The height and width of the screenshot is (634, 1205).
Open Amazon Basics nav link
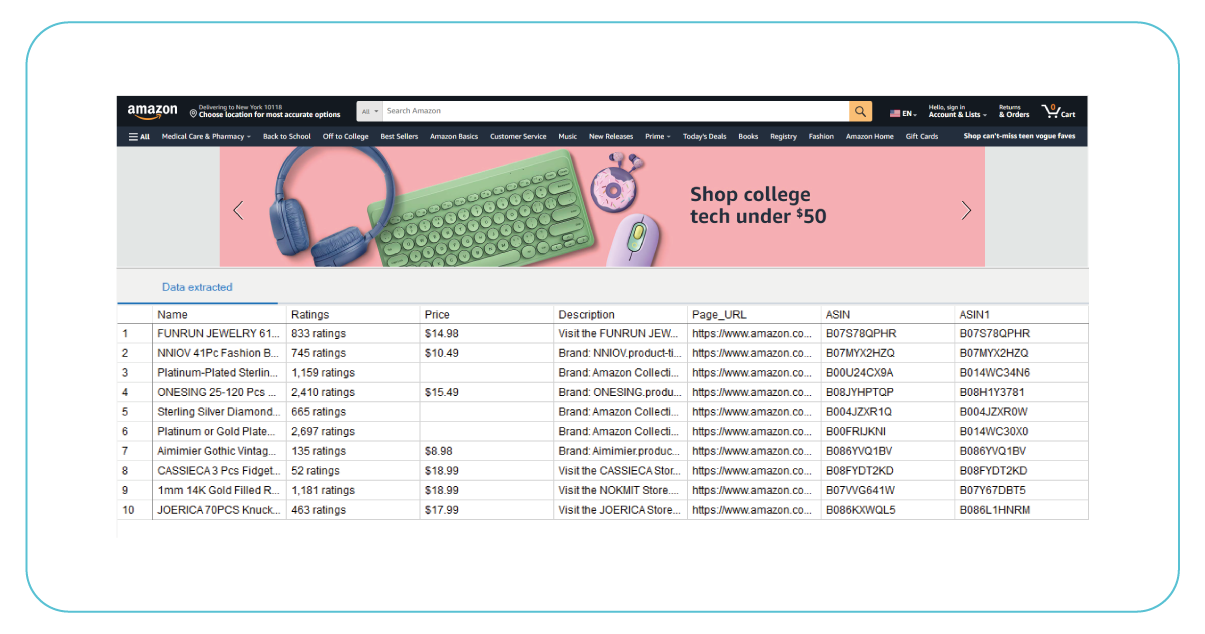(454, 136)
